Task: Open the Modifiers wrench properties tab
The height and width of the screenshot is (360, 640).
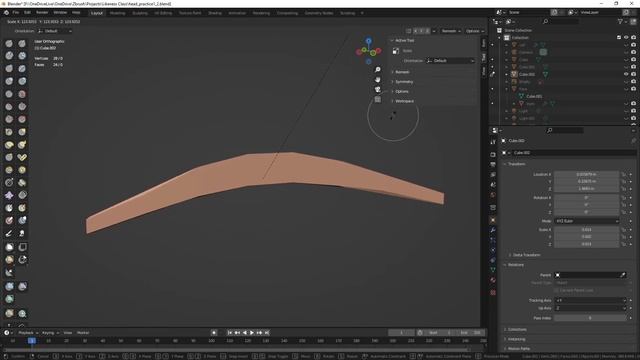Action: pos(493,230)
